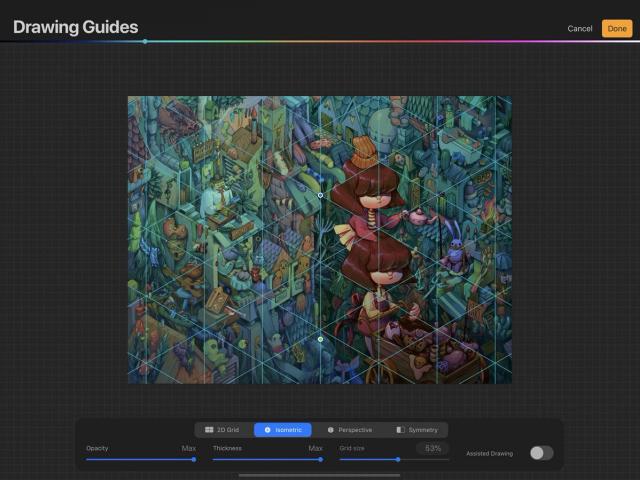Click the 2D Grid tab icon

coord(209,430)
